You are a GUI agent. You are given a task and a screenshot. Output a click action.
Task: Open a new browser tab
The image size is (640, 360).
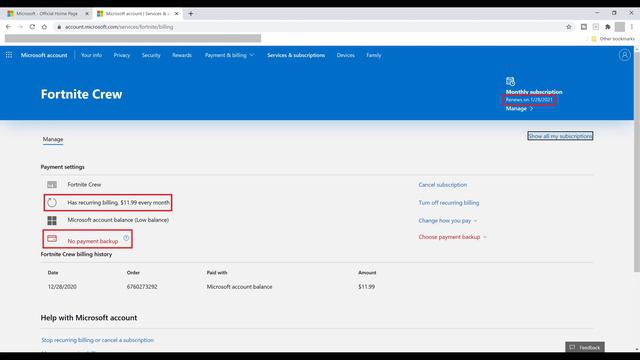click(191, 13)
